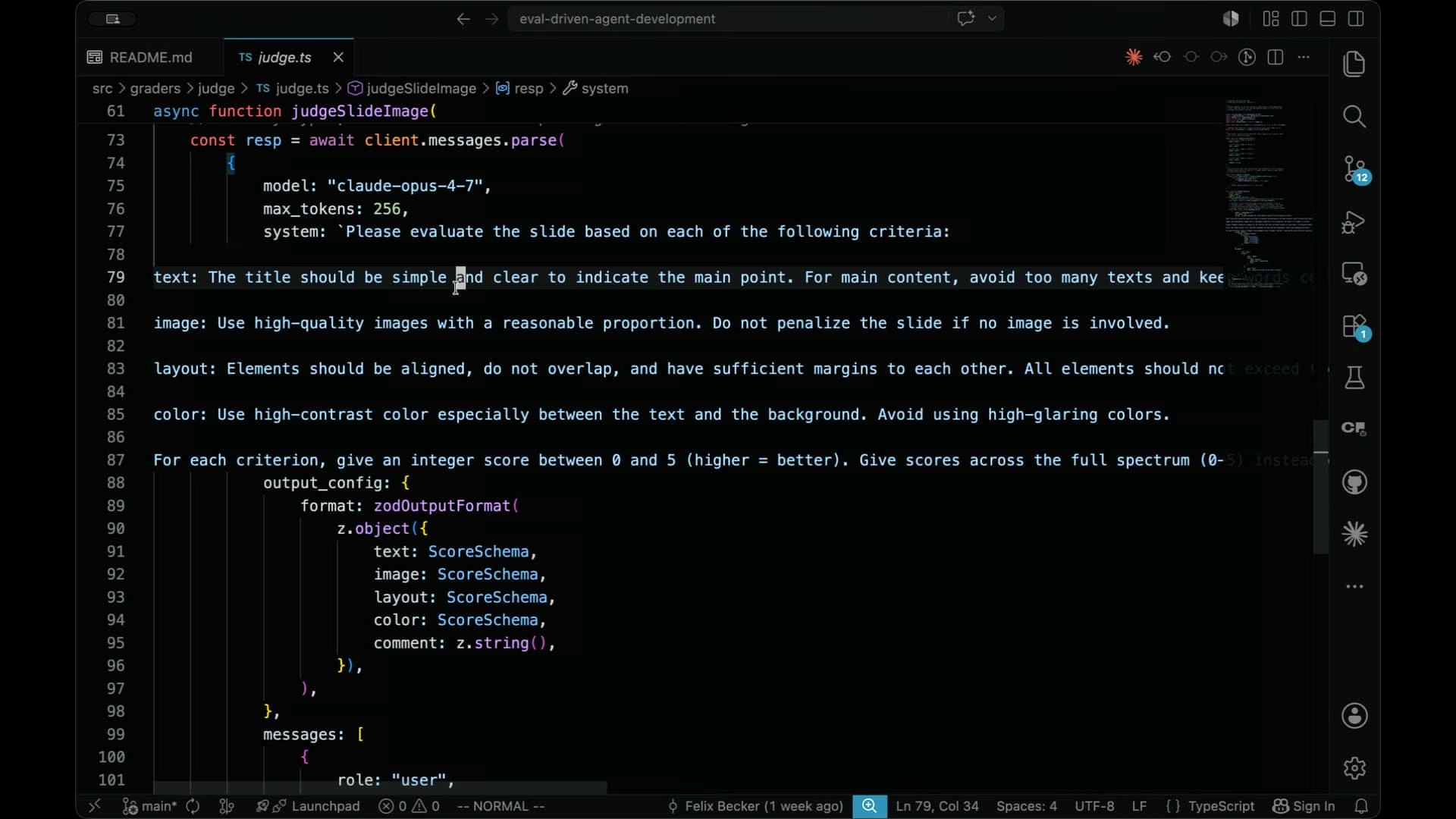Click the command center search field
The width and height of the screenshot is (1456, 819).
pyautogui.click(x=728, y=19)
